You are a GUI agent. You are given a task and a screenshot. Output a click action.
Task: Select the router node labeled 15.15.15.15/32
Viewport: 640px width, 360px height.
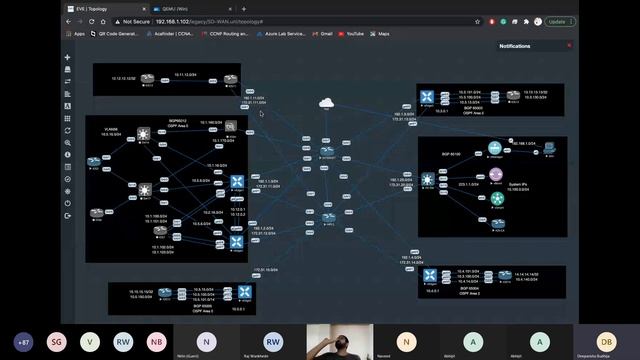(x=165, y=293)
